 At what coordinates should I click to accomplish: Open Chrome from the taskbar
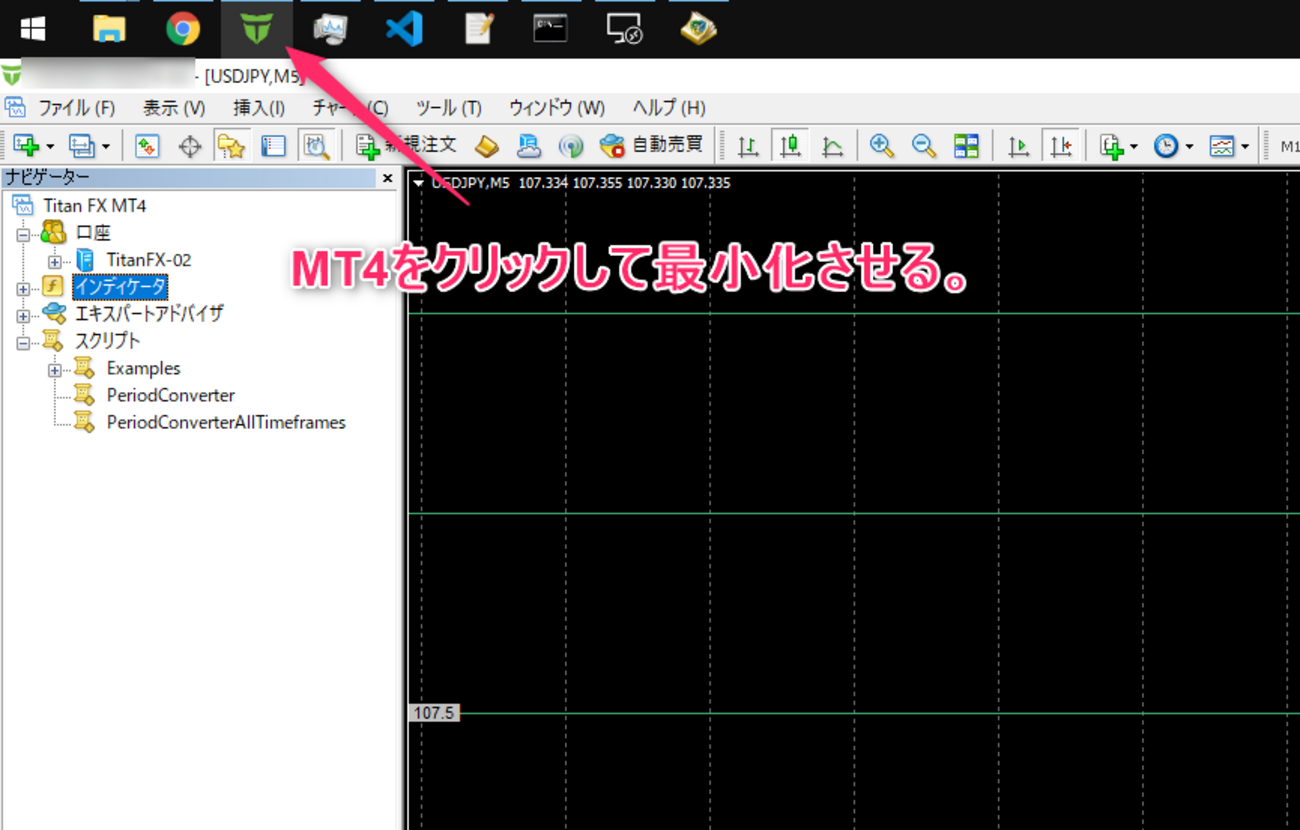coord(184,29)
